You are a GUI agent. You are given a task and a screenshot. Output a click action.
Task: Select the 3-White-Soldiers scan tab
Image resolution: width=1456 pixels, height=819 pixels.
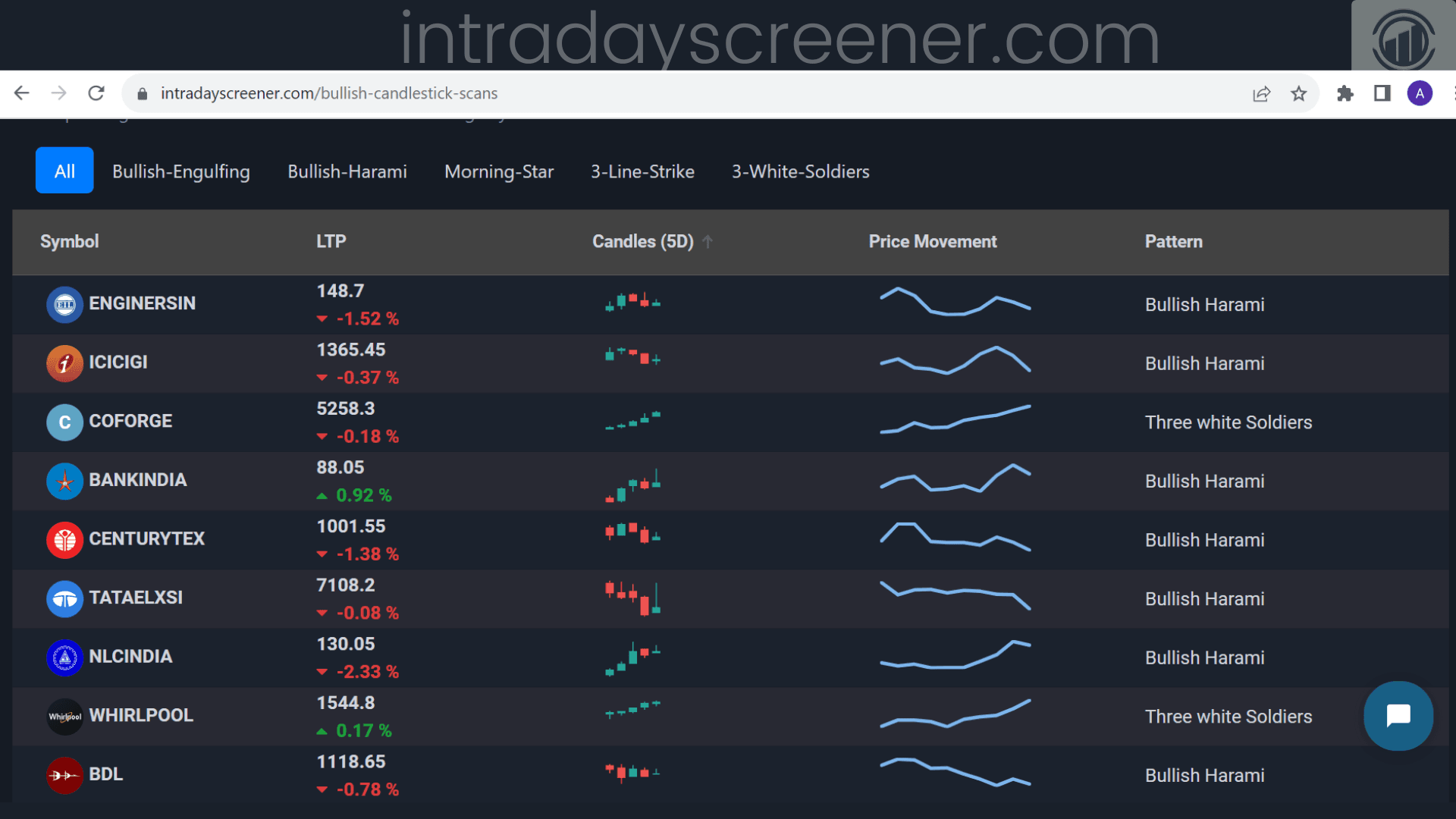click(x=800, y=171)
